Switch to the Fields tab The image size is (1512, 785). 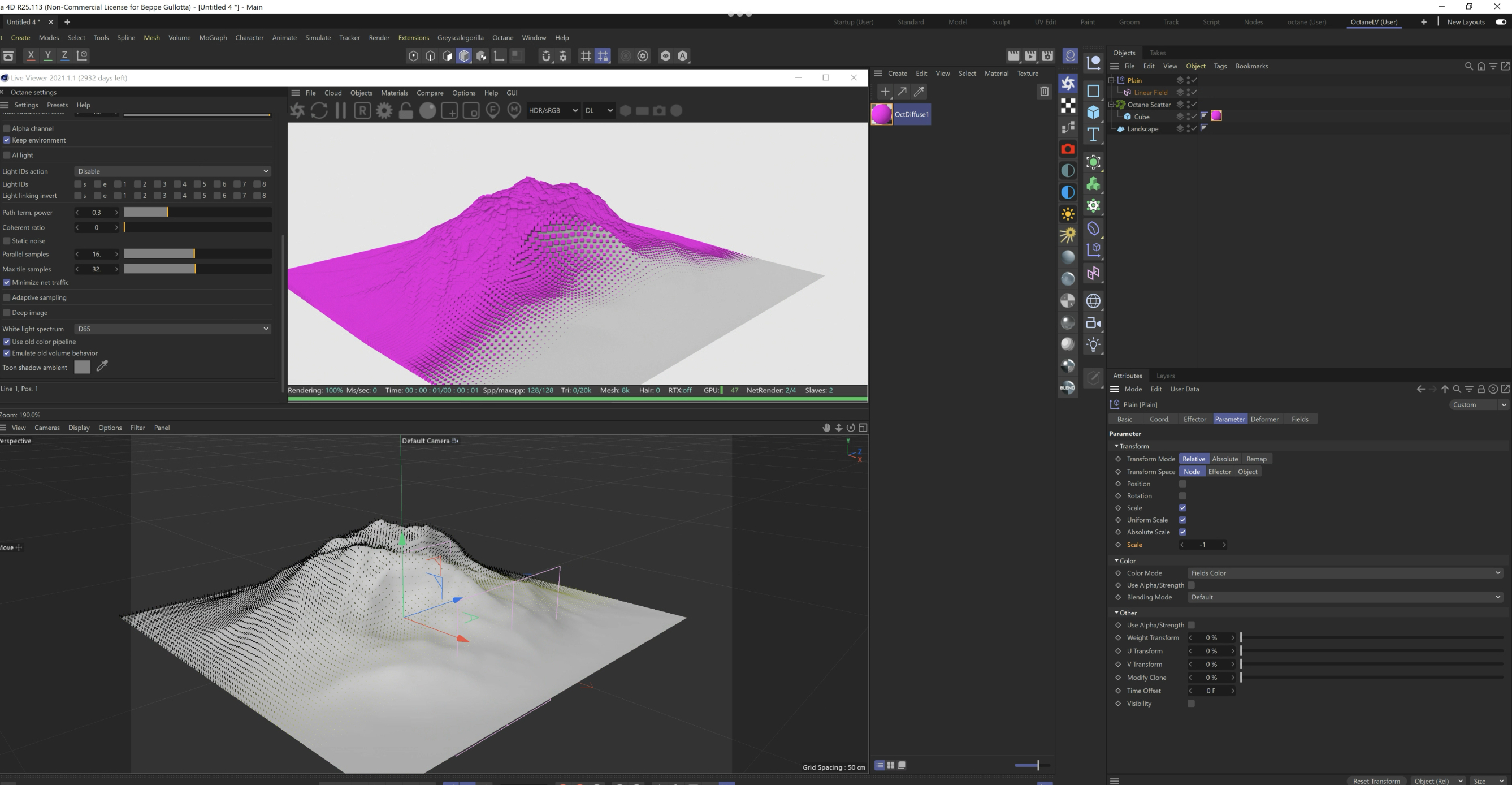[x=1299, y=419]
